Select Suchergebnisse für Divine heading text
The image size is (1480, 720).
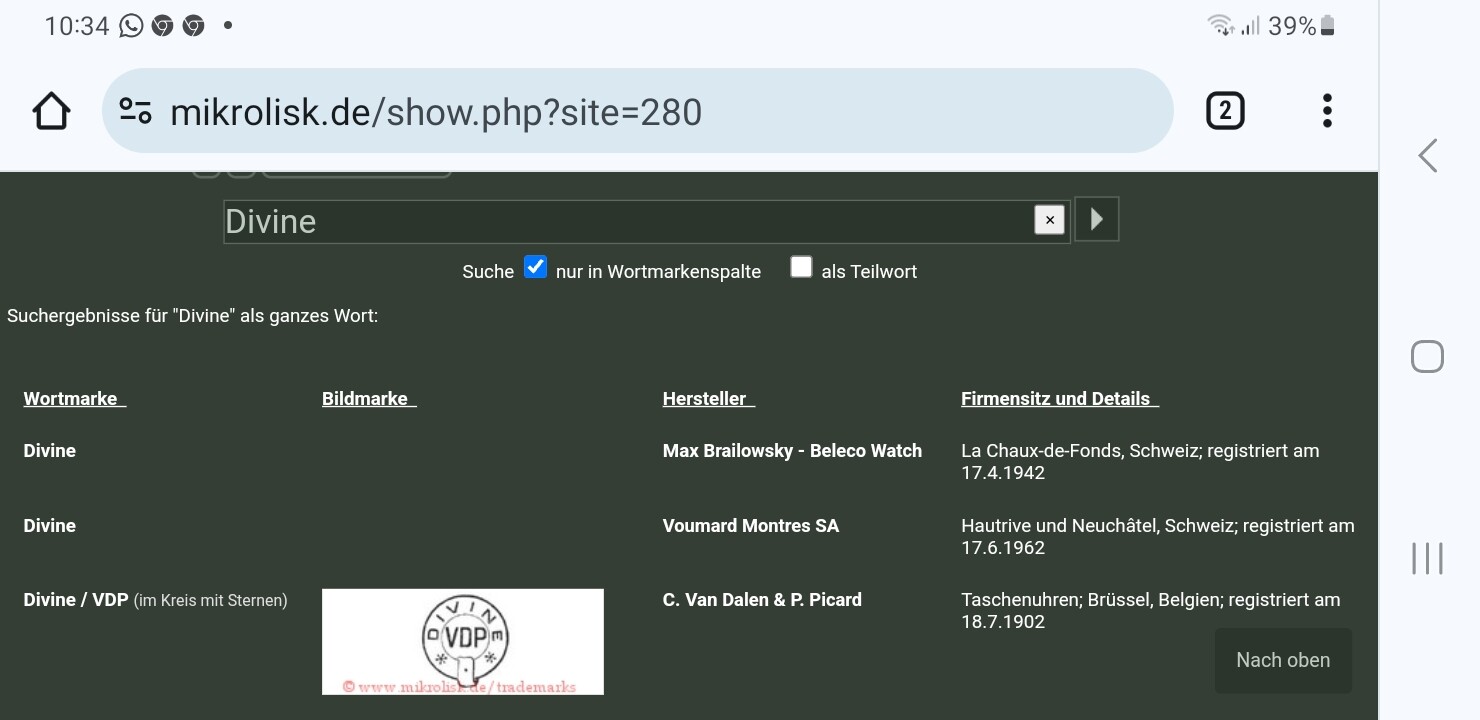193,317
